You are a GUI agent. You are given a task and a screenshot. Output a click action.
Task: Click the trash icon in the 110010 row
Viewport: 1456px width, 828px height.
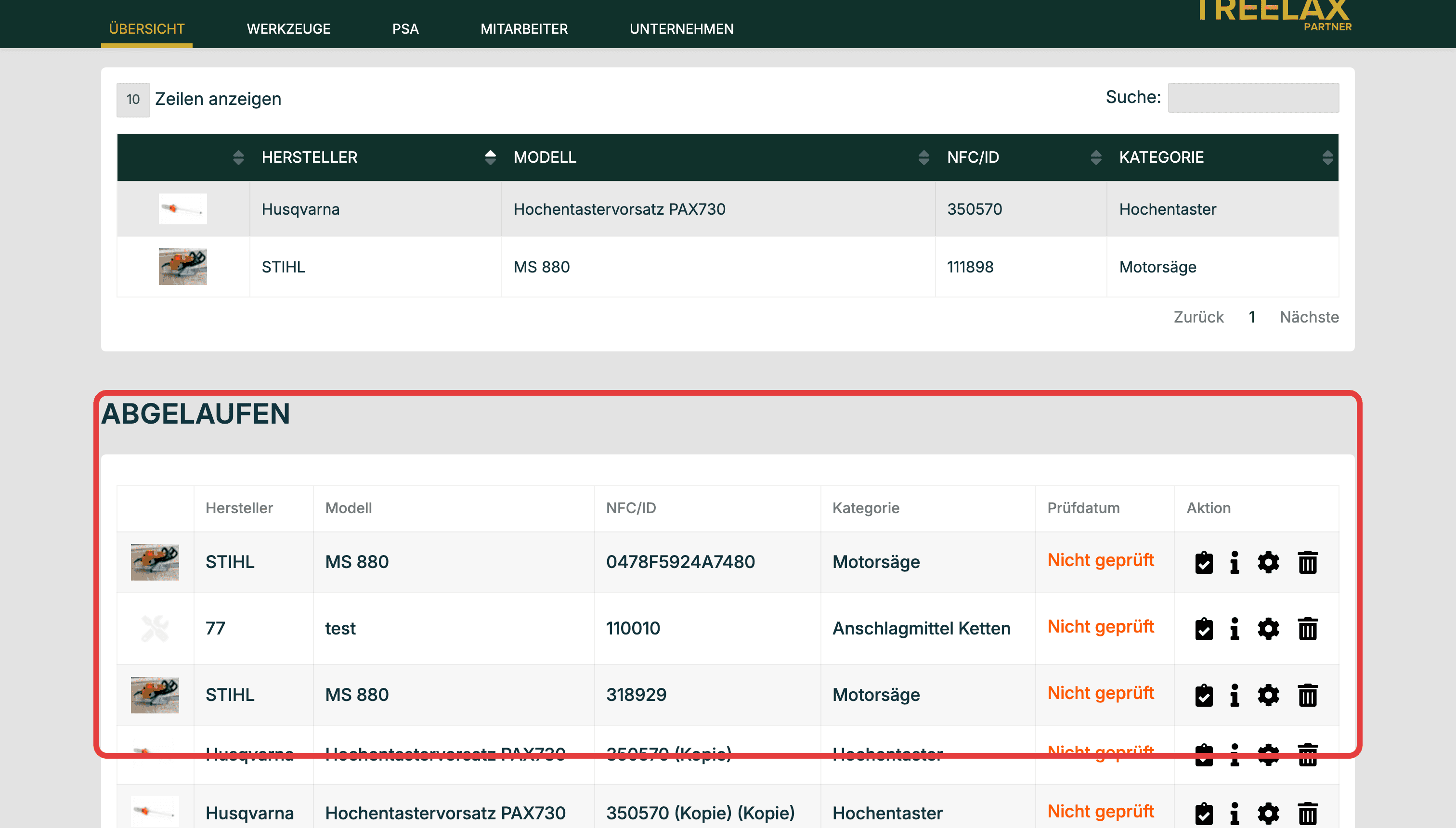(x=1308, y=629)
